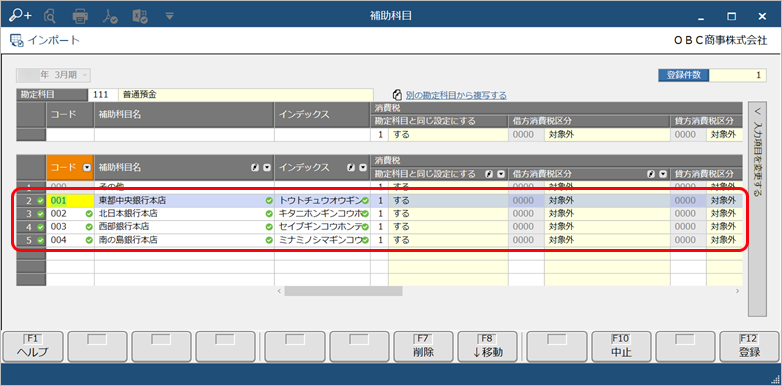Screen dimensions: 782x386
Task: Click green check after トウトチュウオウギン index
Action: [365, 201]
